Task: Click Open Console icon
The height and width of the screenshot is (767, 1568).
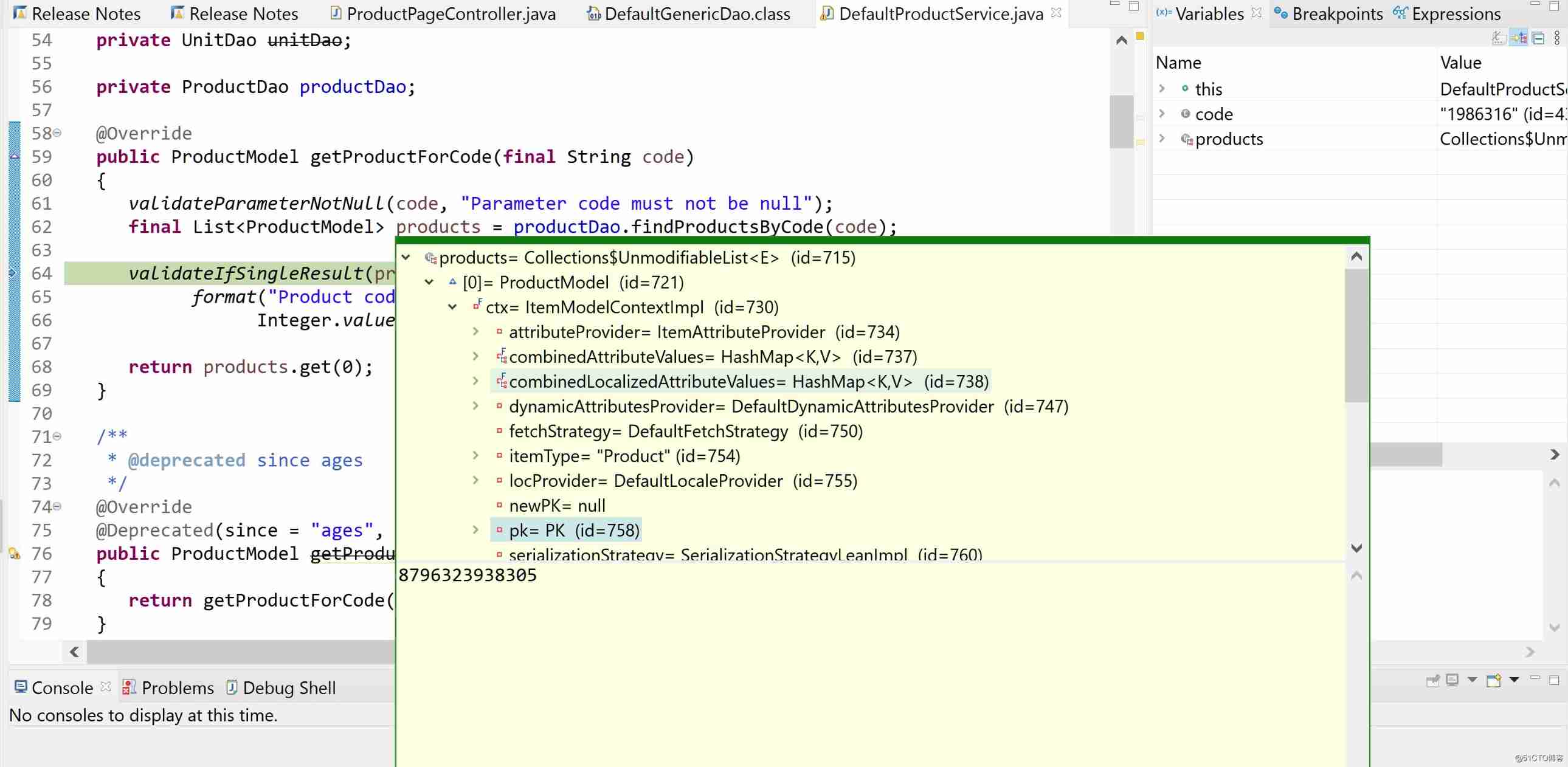Action: (1494, 680)
